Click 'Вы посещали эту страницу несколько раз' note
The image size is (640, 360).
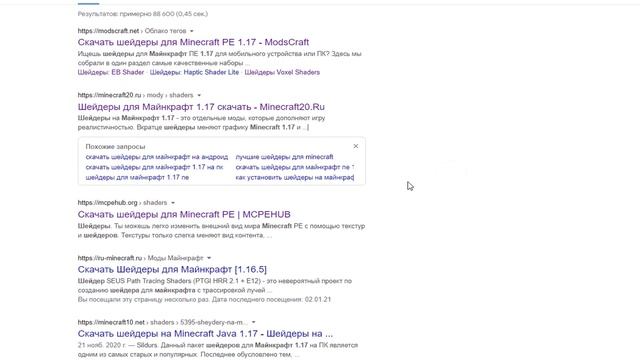pos(204,299)
